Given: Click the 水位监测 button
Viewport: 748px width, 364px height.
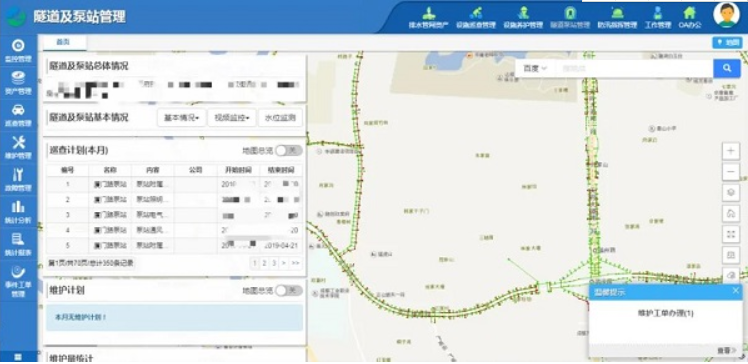Looking at the screenshot, I should [280, 118].
